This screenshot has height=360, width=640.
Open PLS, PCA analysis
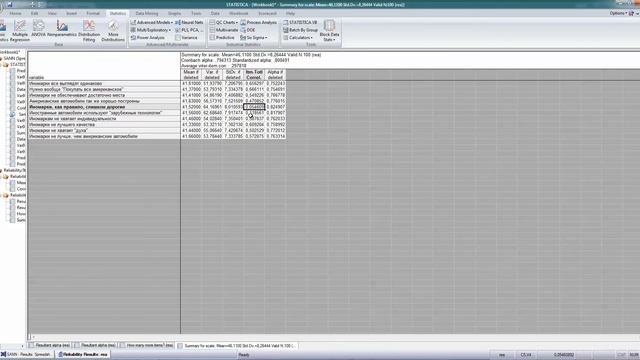click(x=188, y=30)
